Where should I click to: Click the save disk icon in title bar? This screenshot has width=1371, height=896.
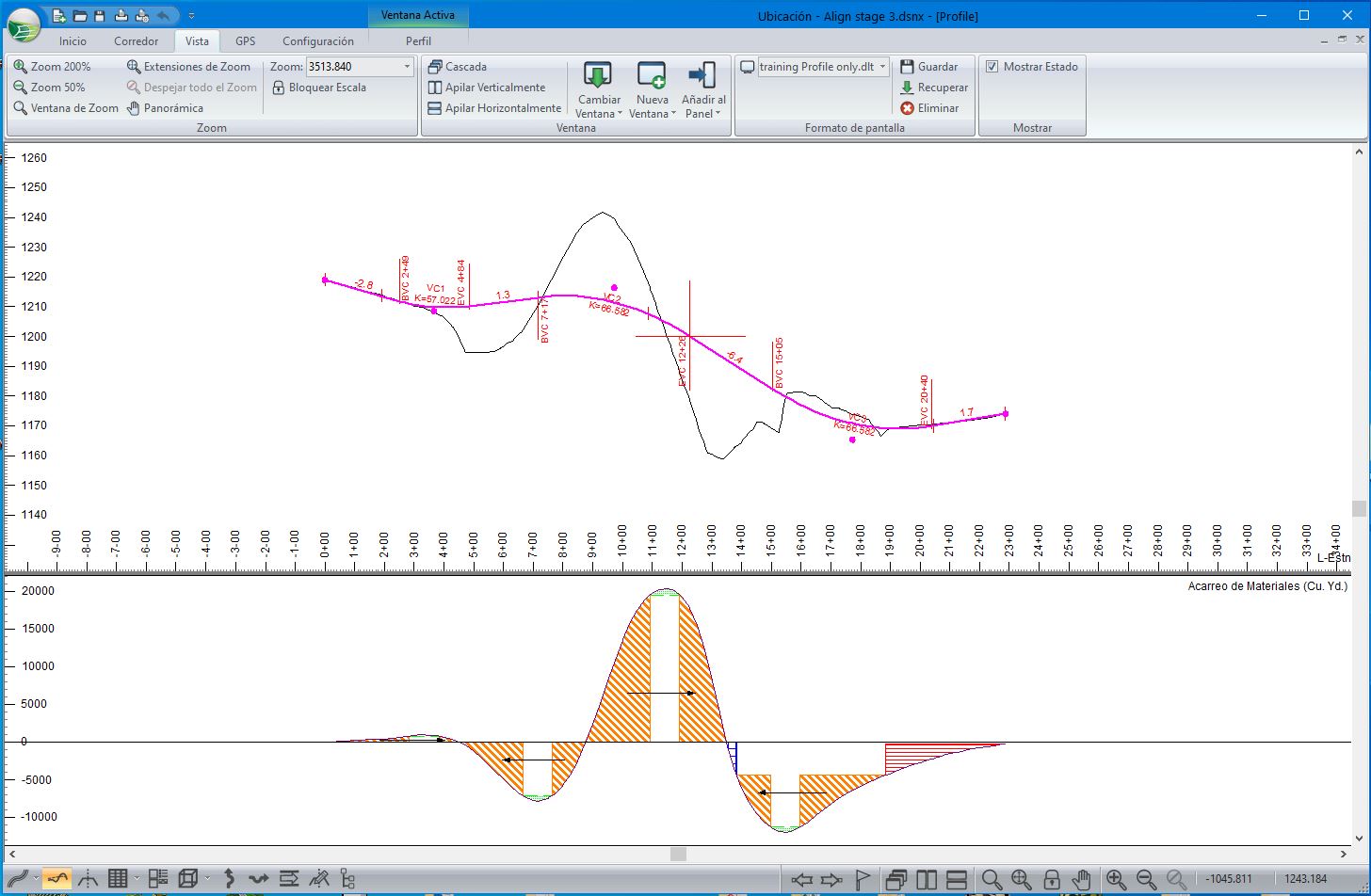coord(100,16)
